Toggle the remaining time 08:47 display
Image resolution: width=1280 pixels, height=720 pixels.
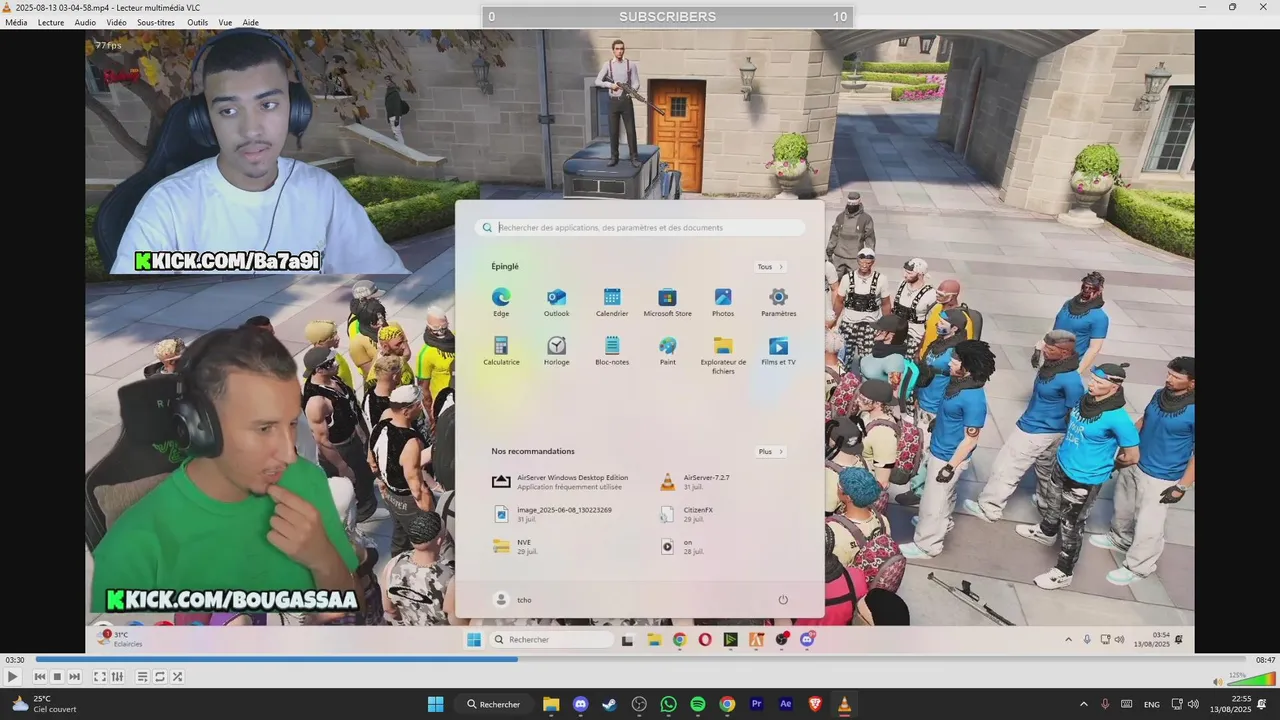coord(1265,660)
